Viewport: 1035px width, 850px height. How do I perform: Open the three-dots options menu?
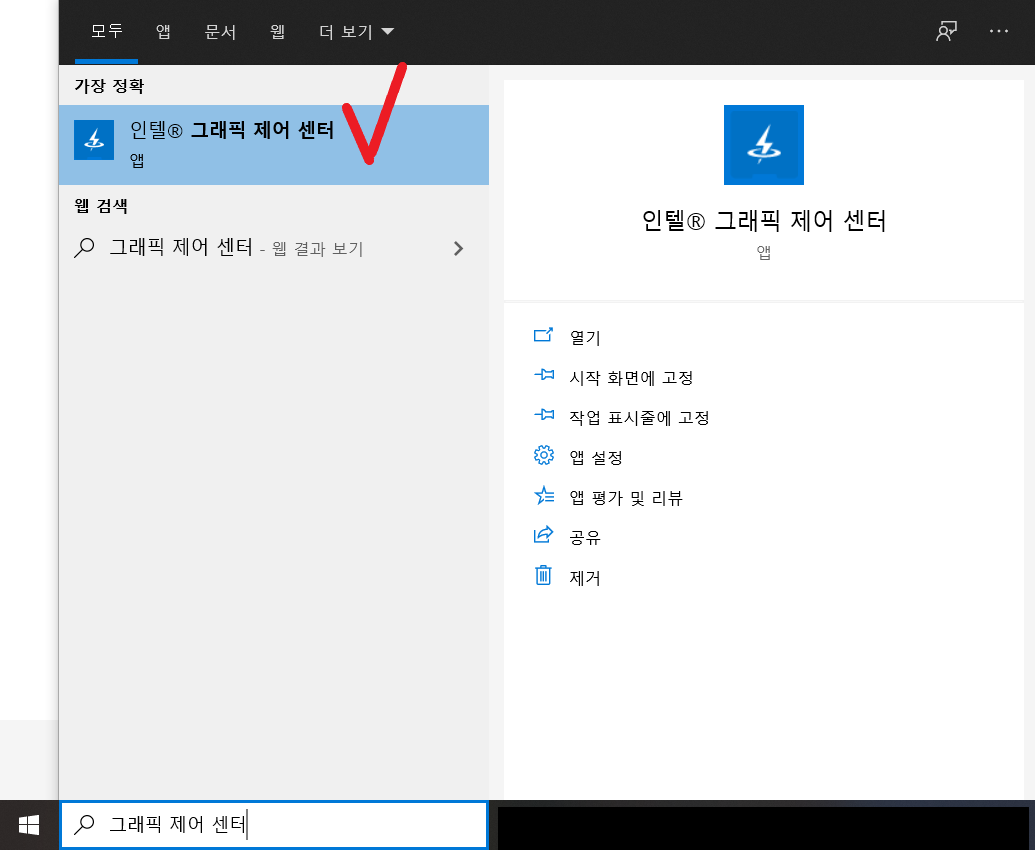[999, 31]
